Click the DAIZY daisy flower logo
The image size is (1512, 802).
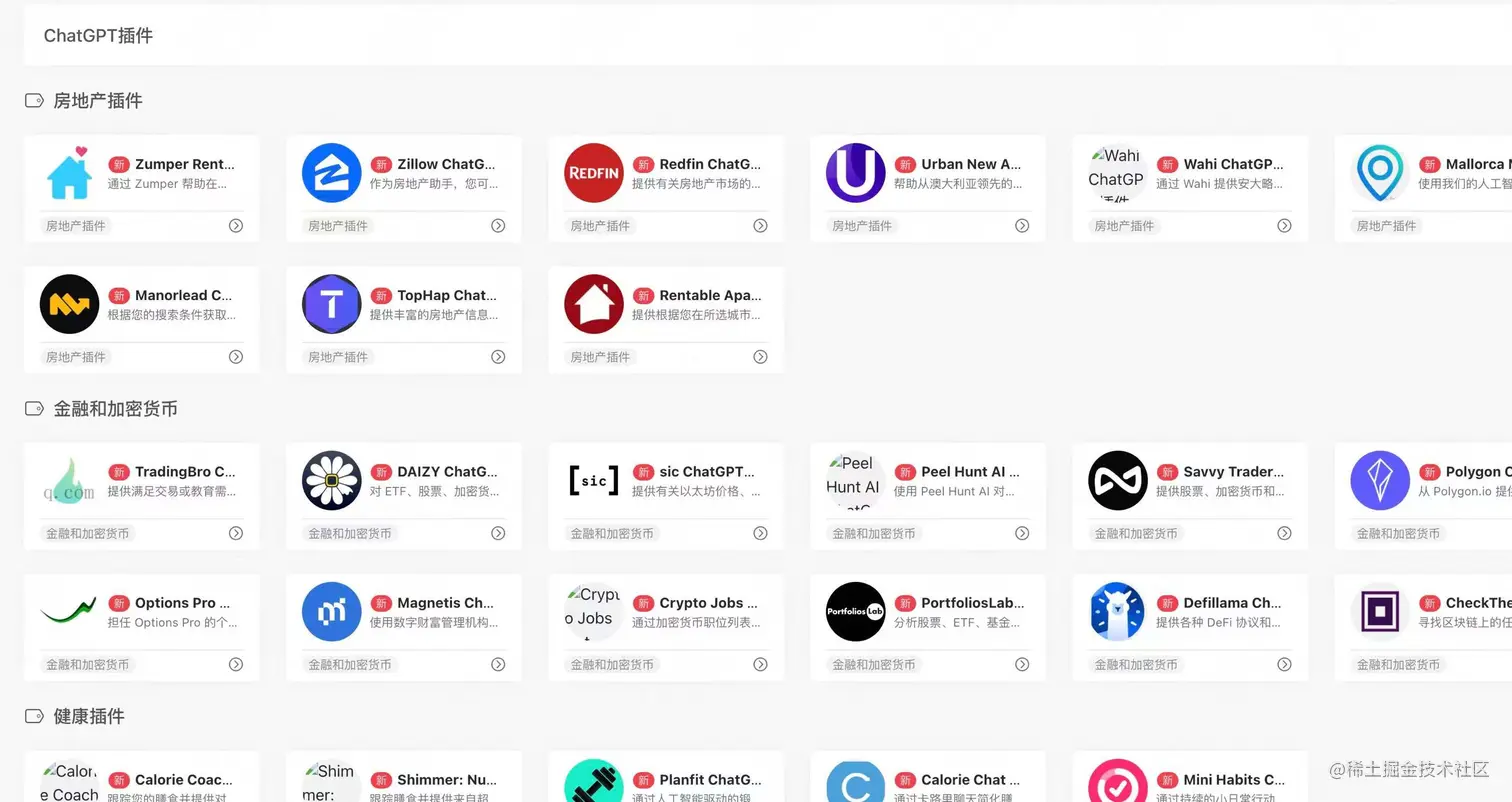pyautogui.click(x=332, y=481)
